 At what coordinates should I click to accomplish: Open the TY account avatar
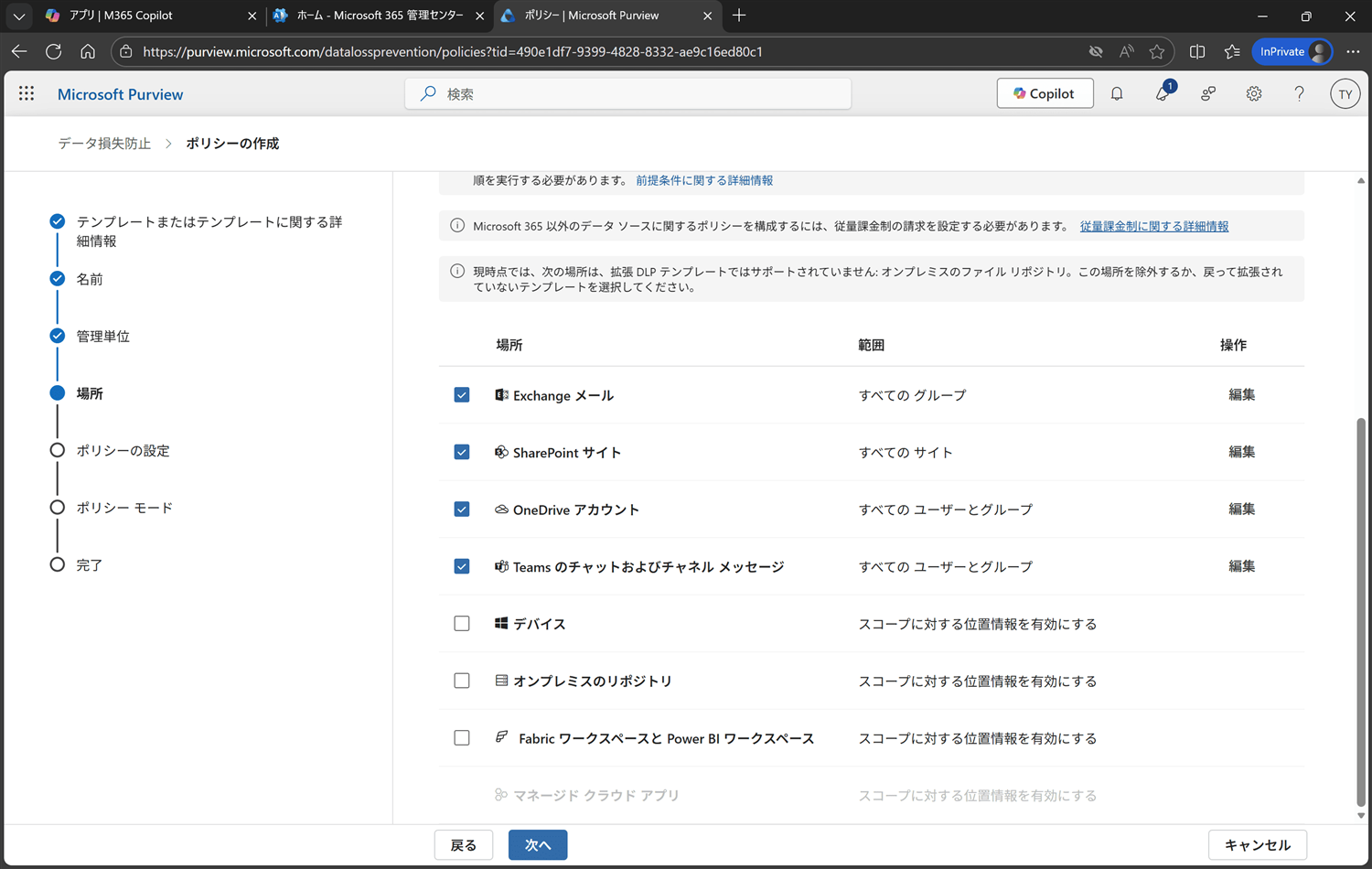(1345, 93)
